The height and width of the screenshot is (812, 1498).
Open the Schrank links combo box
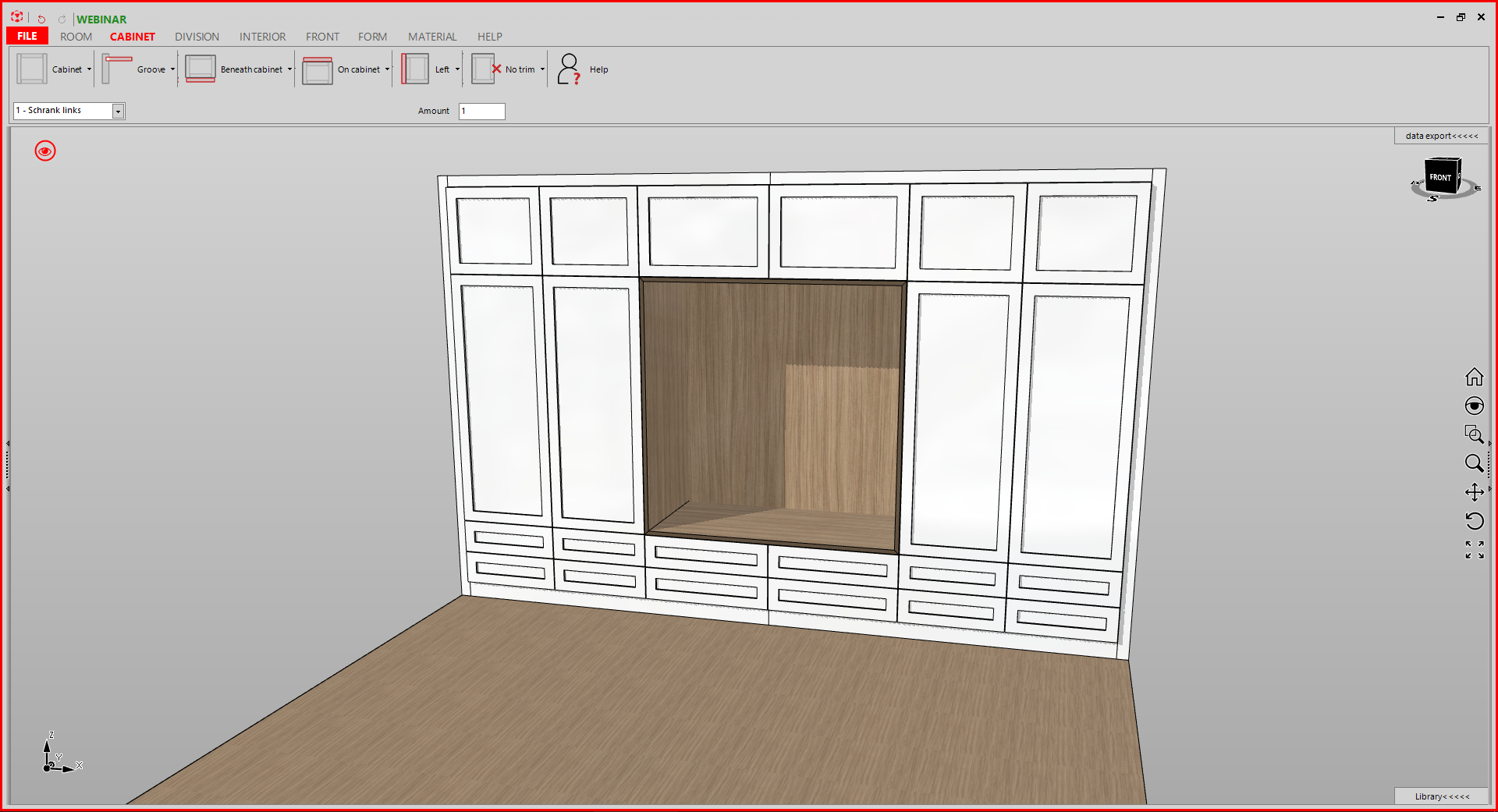[118, 111]
